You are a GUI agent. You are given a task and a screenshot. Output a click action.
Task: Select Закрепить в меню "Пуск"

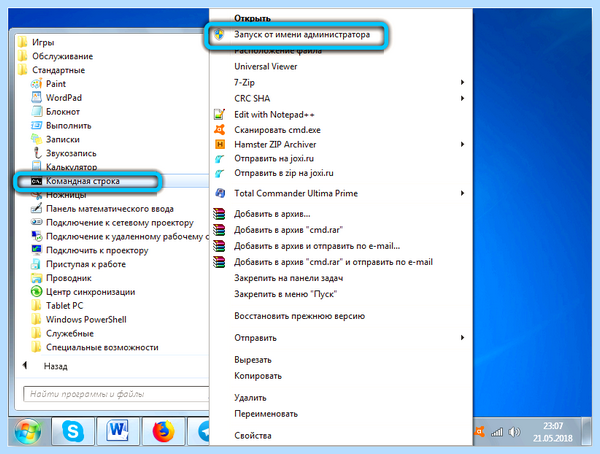click(285, 294)
